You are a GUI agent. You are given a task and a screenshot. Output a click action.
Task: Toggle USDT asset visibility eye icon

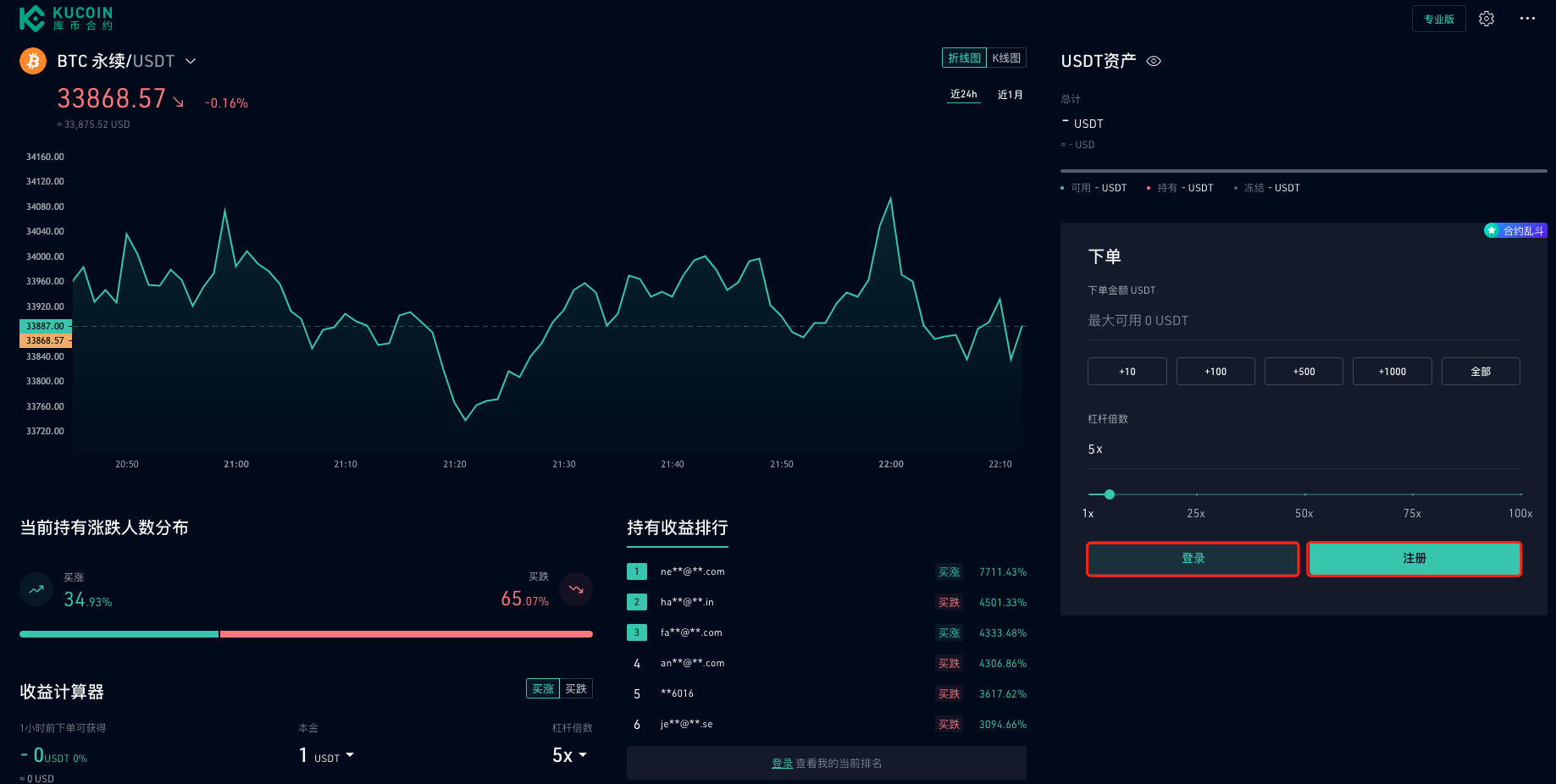(x=1154, y=61)
